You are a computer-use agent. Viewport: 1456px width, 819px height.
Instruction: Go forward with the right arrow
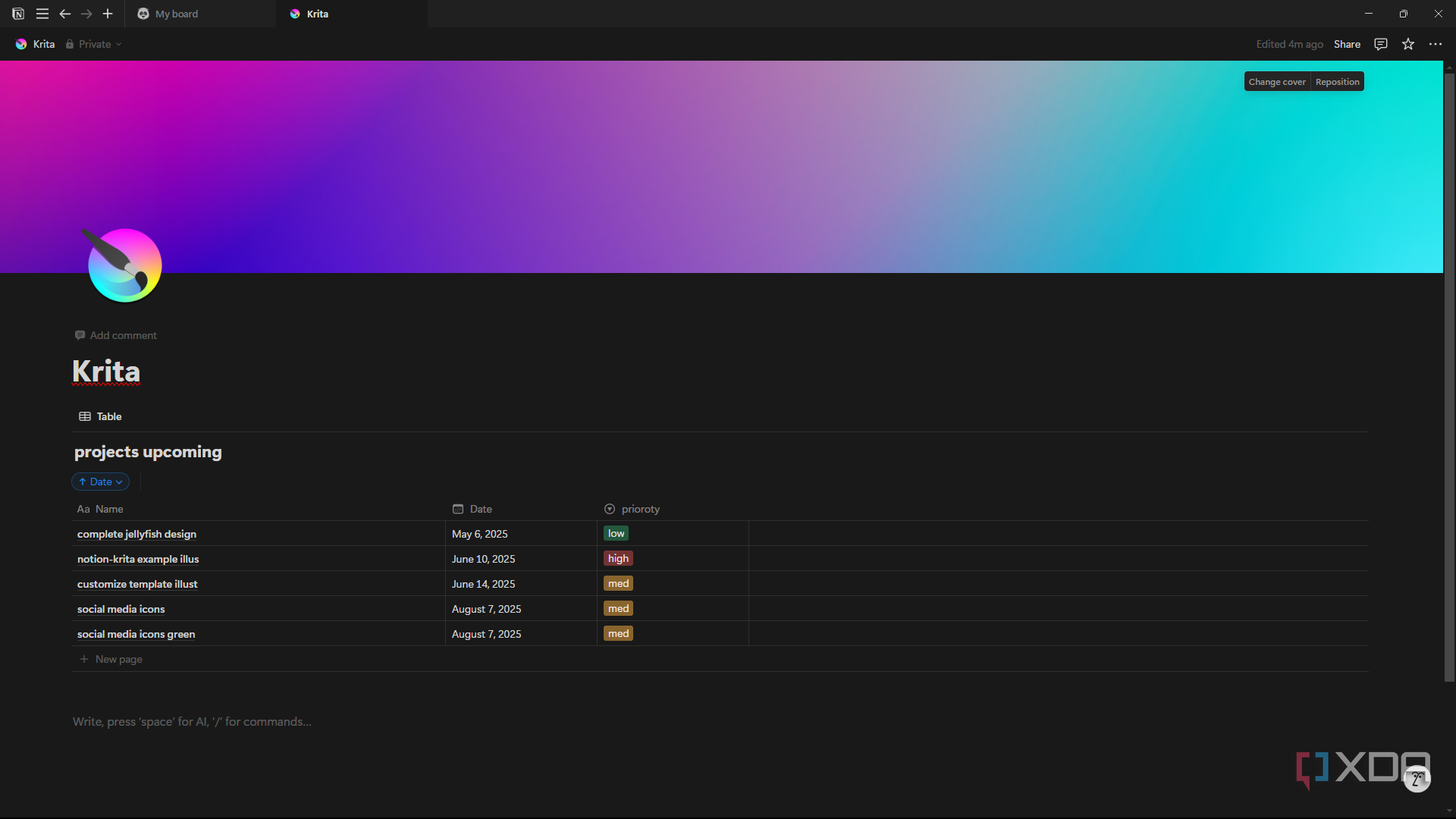point(86,14)
